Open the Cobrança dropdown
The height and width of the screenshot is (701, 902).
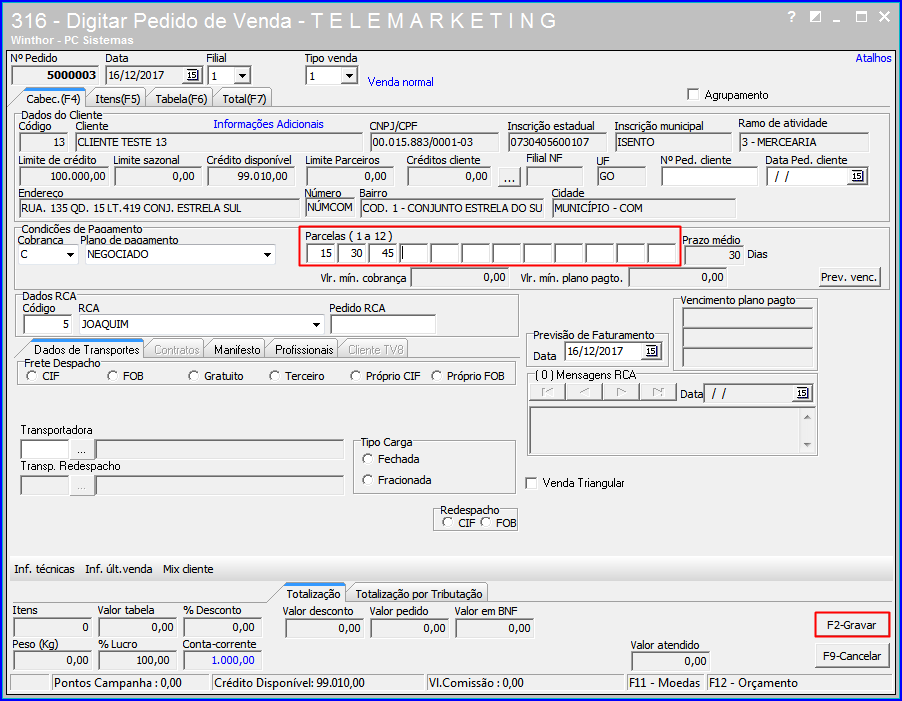coord(70,254)
